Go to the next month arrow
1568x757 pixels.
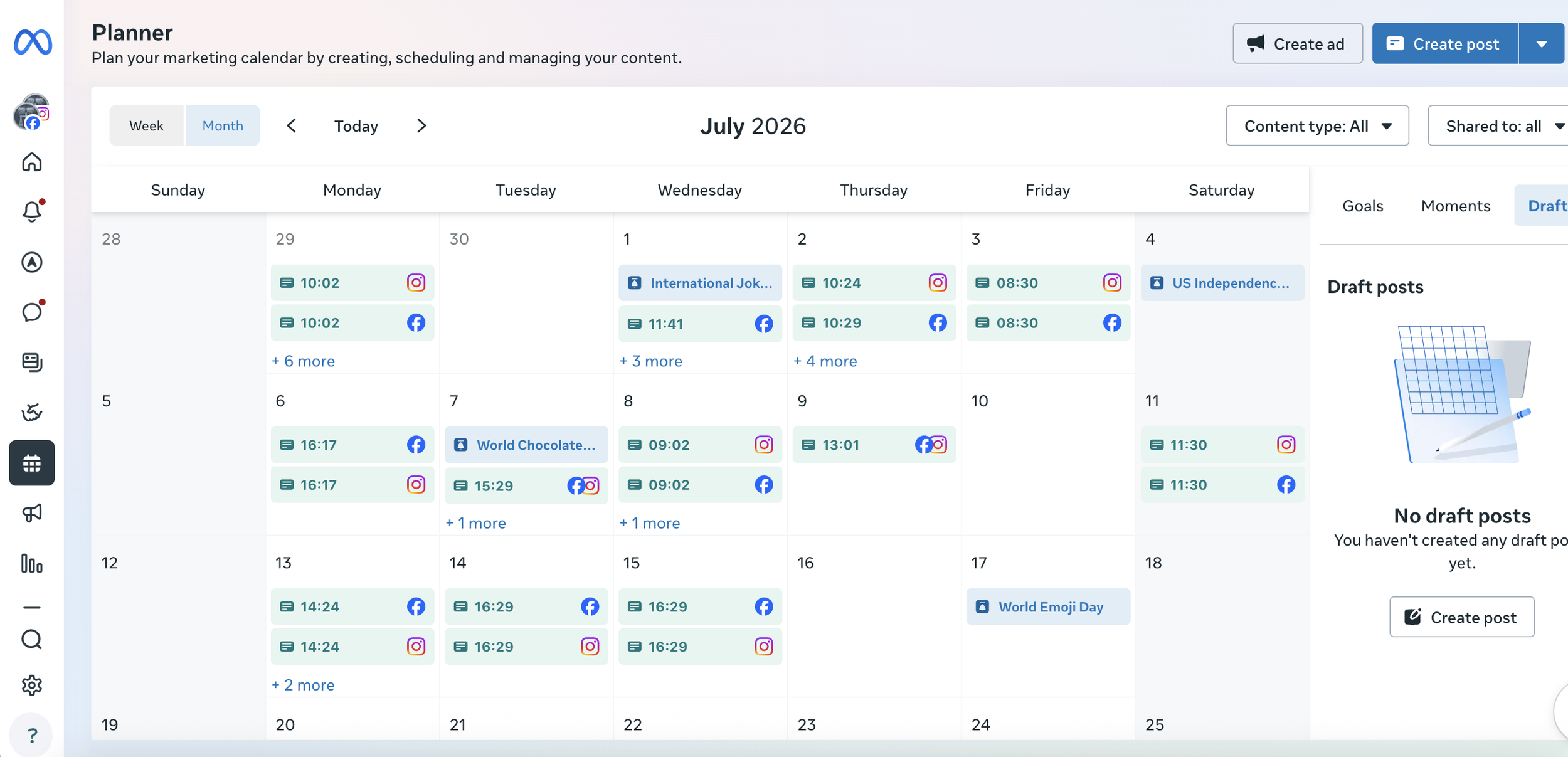(x=421, y=125)
